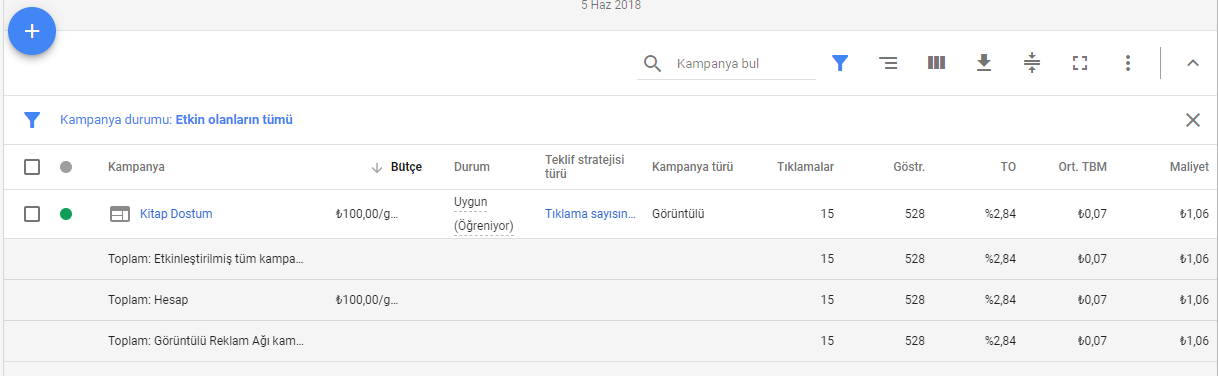Click Görüntülü campaign type cell
This screenshot has height=376, width=1218.
[x=677, y=214]
